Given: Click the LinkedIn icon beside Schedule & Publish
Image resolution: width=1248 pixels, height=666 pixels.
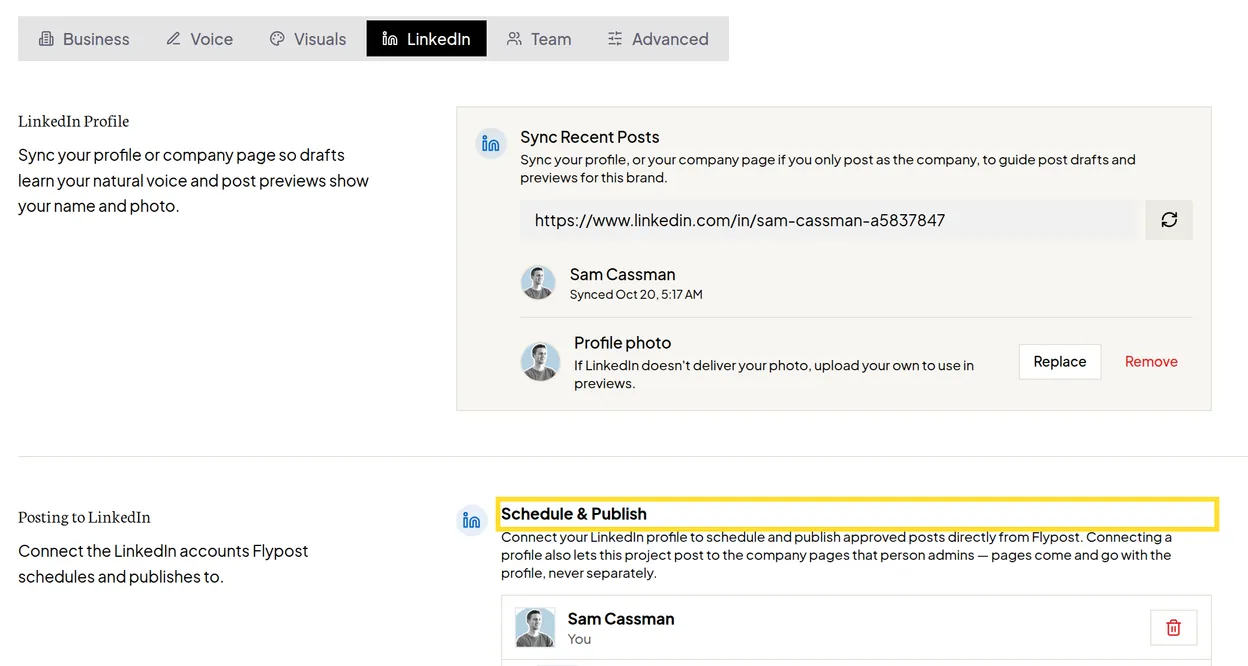Looking at the screenshot, I should point(472,521).
